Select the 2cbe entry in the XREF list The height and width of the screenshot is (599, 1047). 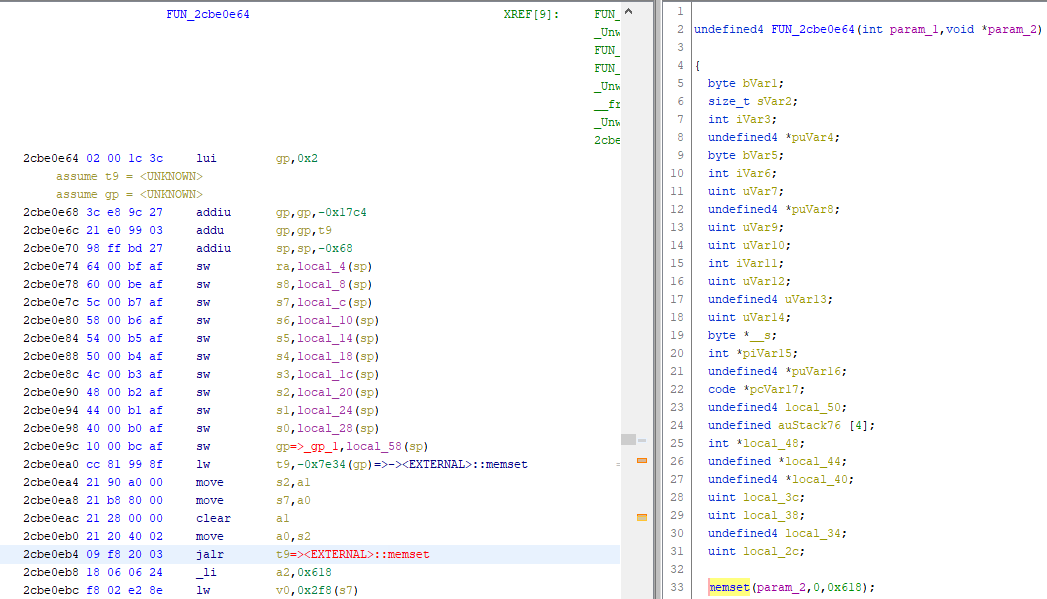click(x=605, y=140)
